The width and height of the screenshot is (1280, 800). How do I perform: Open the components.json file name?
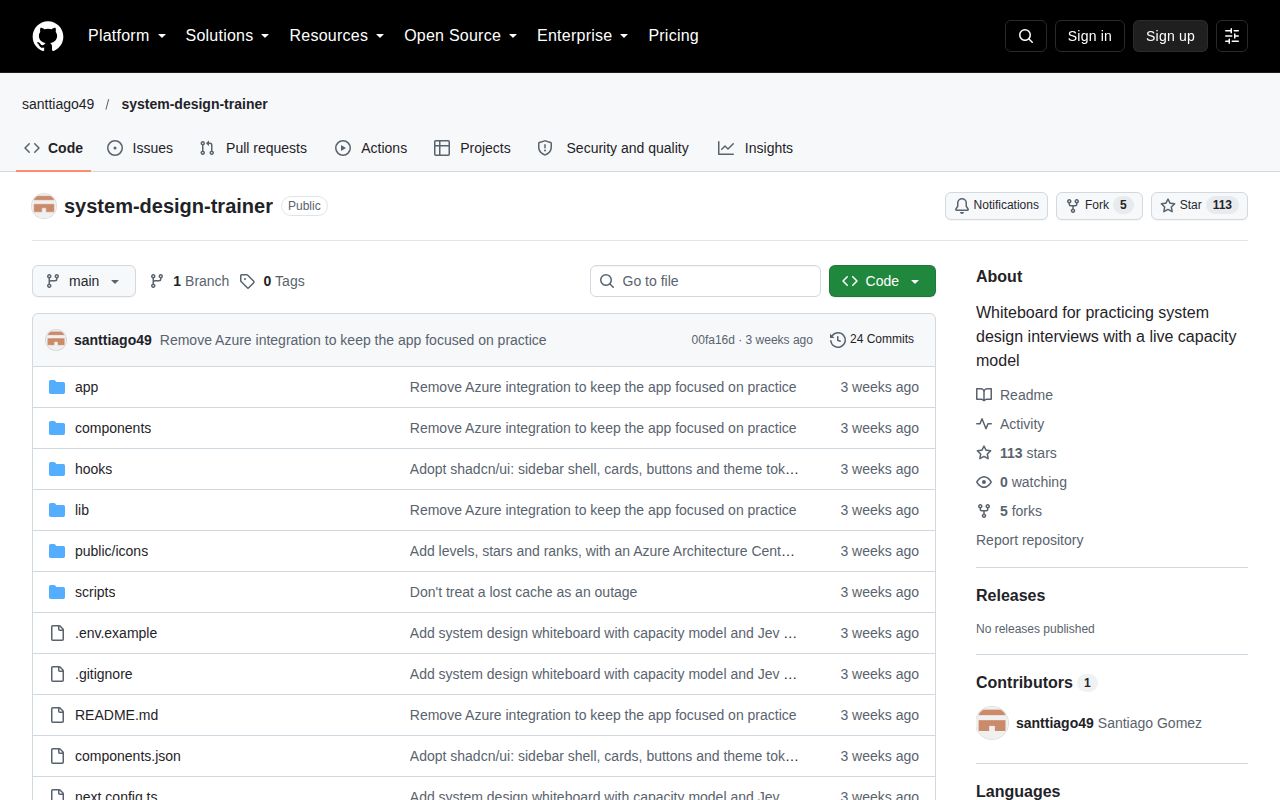[128, 756]
